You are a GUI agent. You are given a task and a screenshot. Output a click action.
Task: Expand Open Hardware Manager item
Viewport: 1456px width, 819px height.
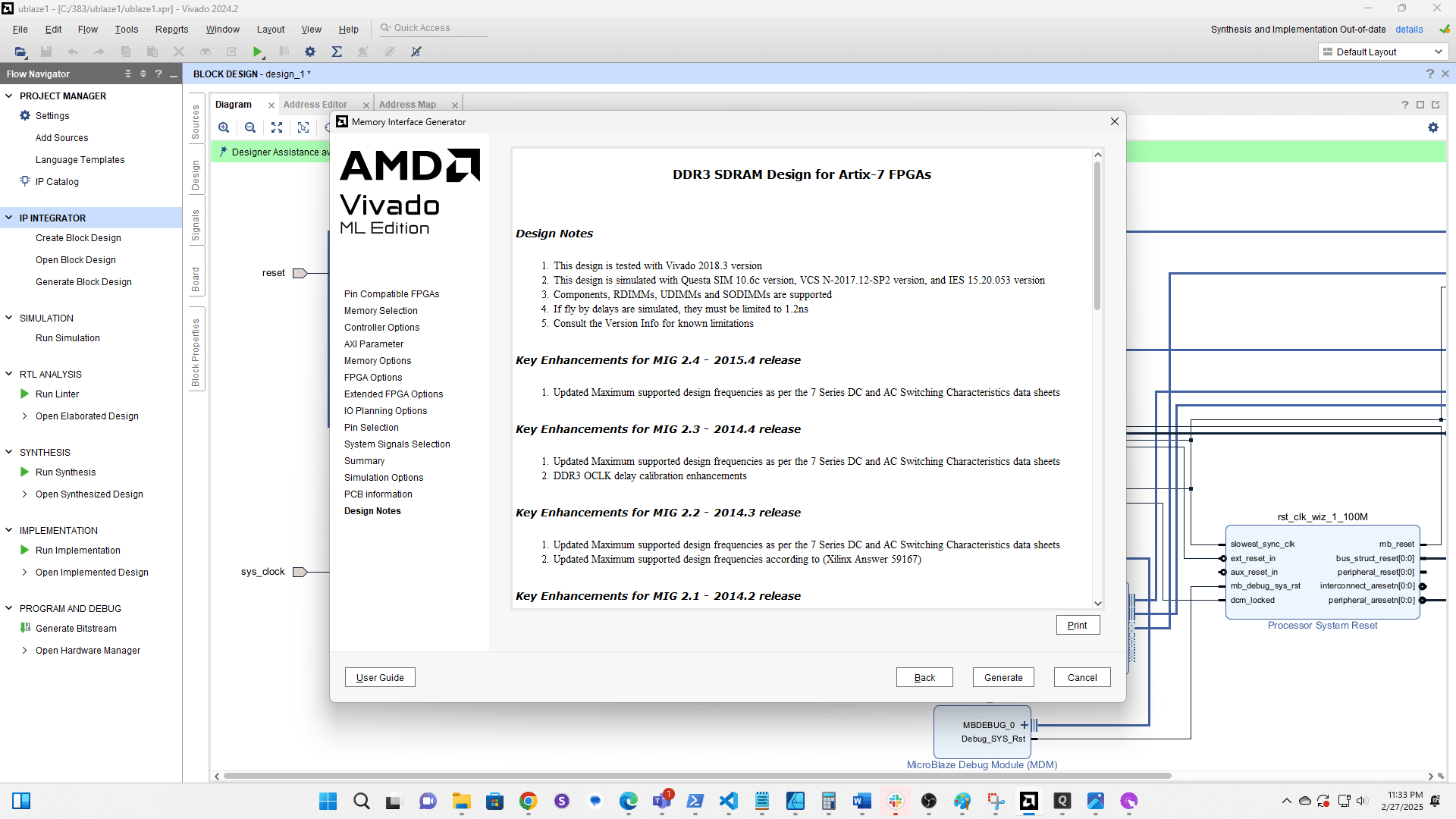coord(24,650)
